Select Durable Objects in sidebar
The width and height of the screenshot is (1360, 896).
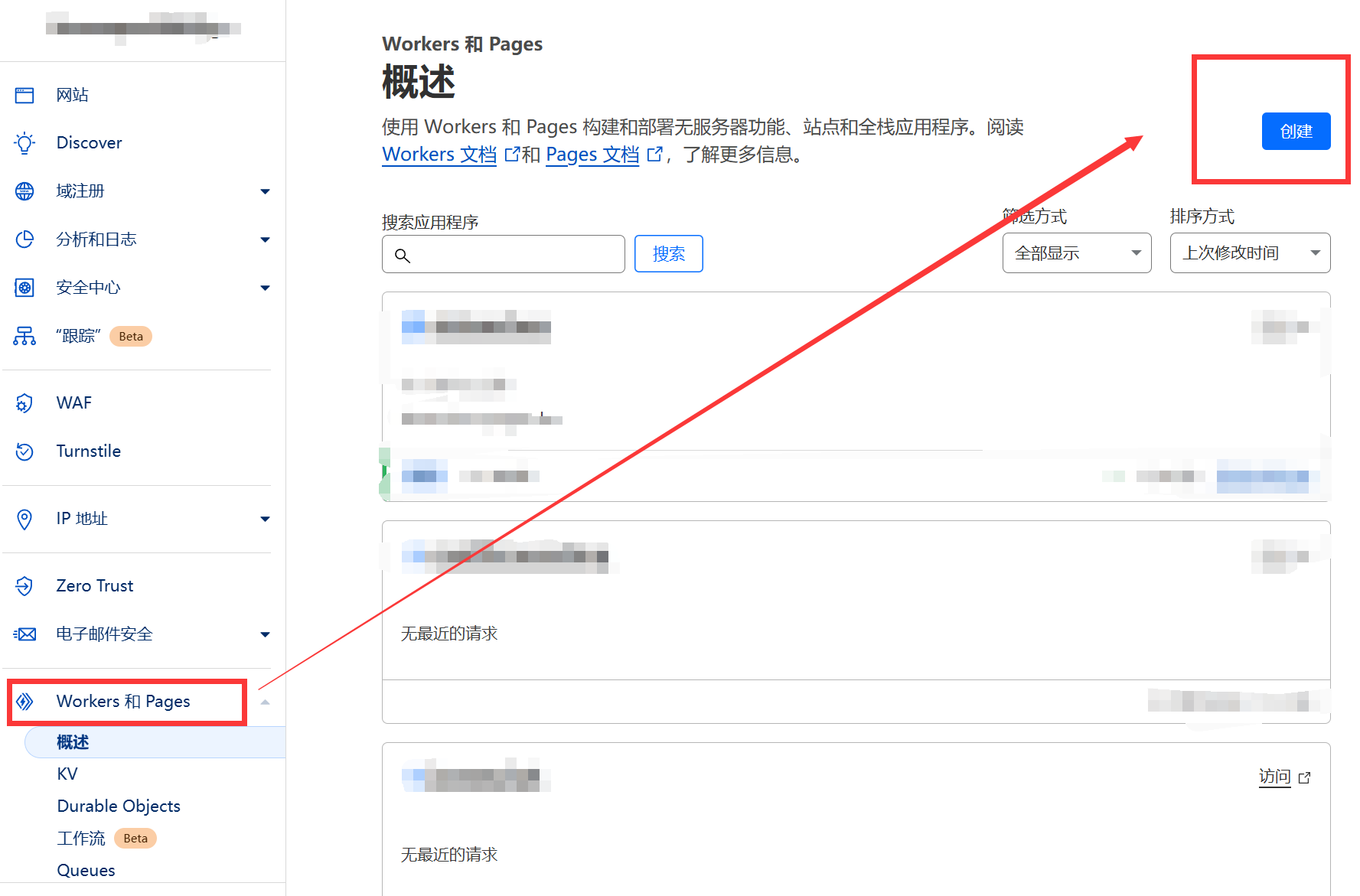click(x=119, y=806)
